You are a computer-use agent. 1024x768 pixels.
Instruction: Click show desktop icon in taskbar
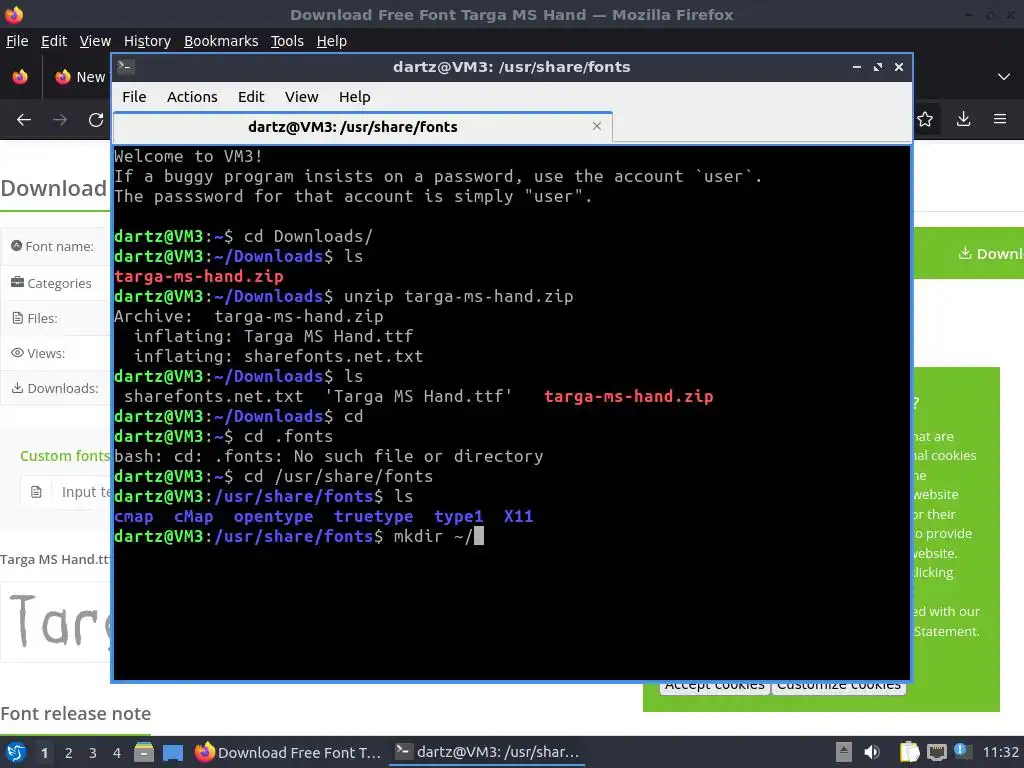tap(172, 752)
